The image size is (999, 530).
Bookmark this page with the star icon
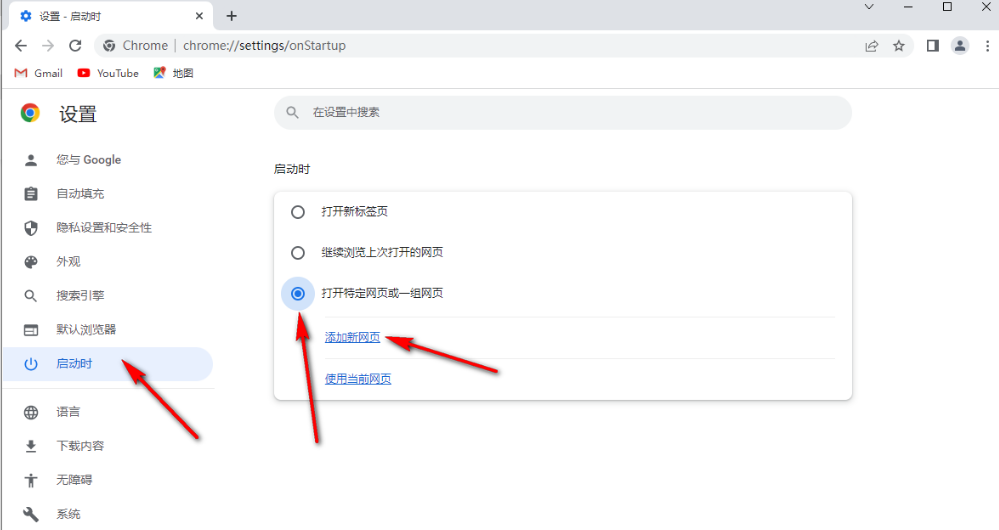tap(898, 46)
